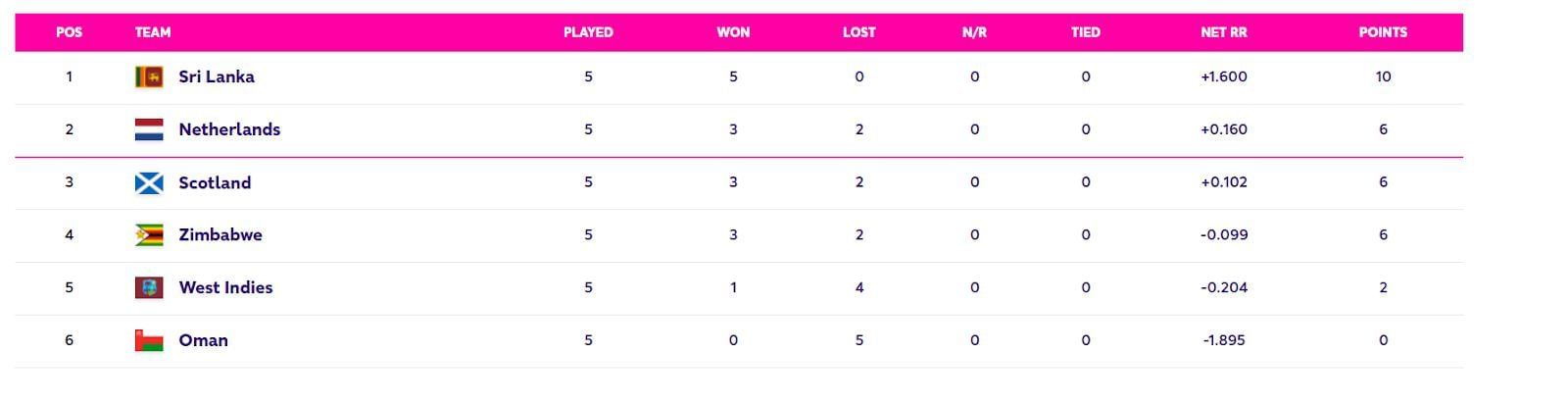The width and height of the screenshot is (1568, 405).
Task: Click Oman's net run rate value -1.895
Action: click(1223, 340)
